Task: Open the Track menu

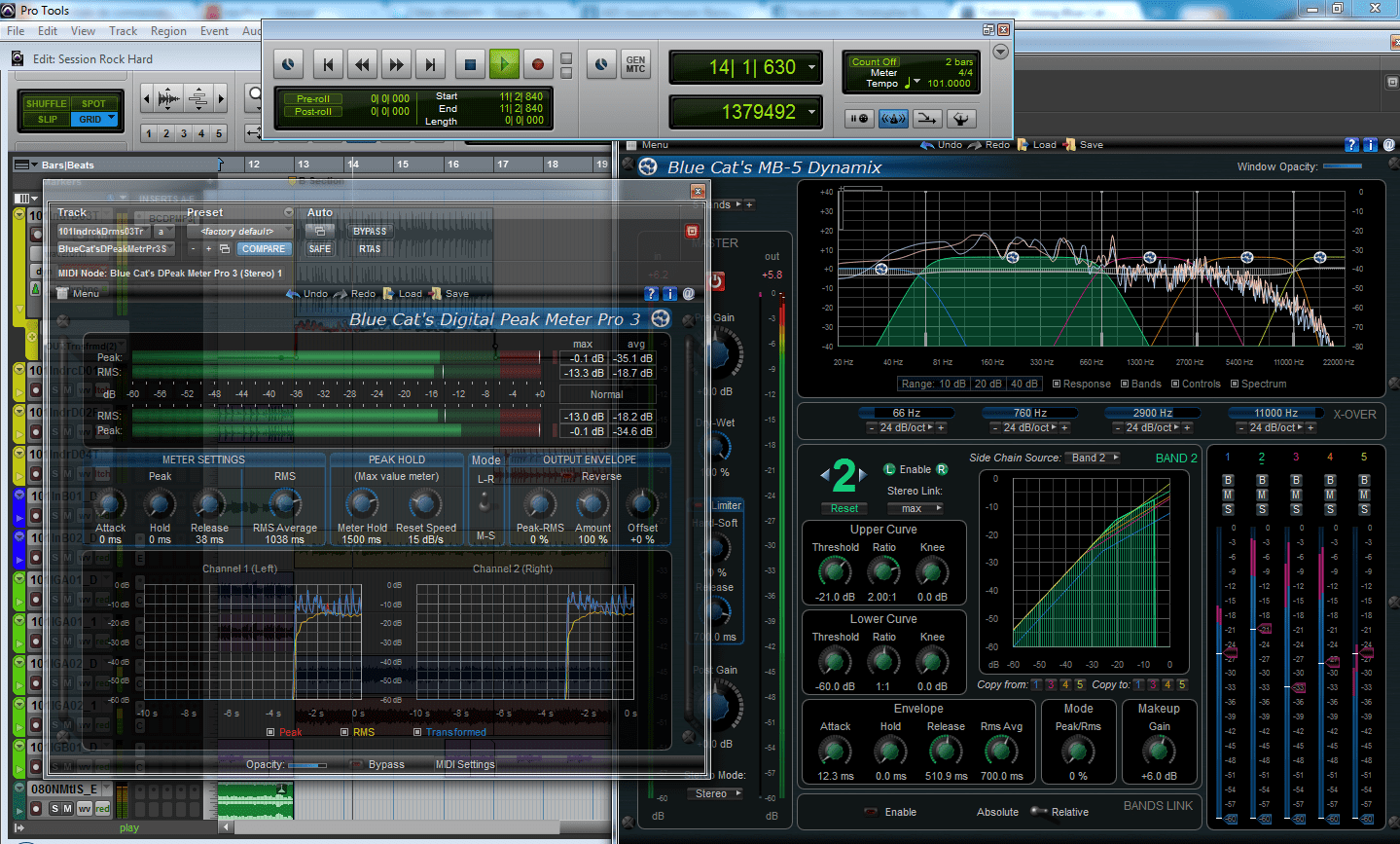Action: coord(123,31)
